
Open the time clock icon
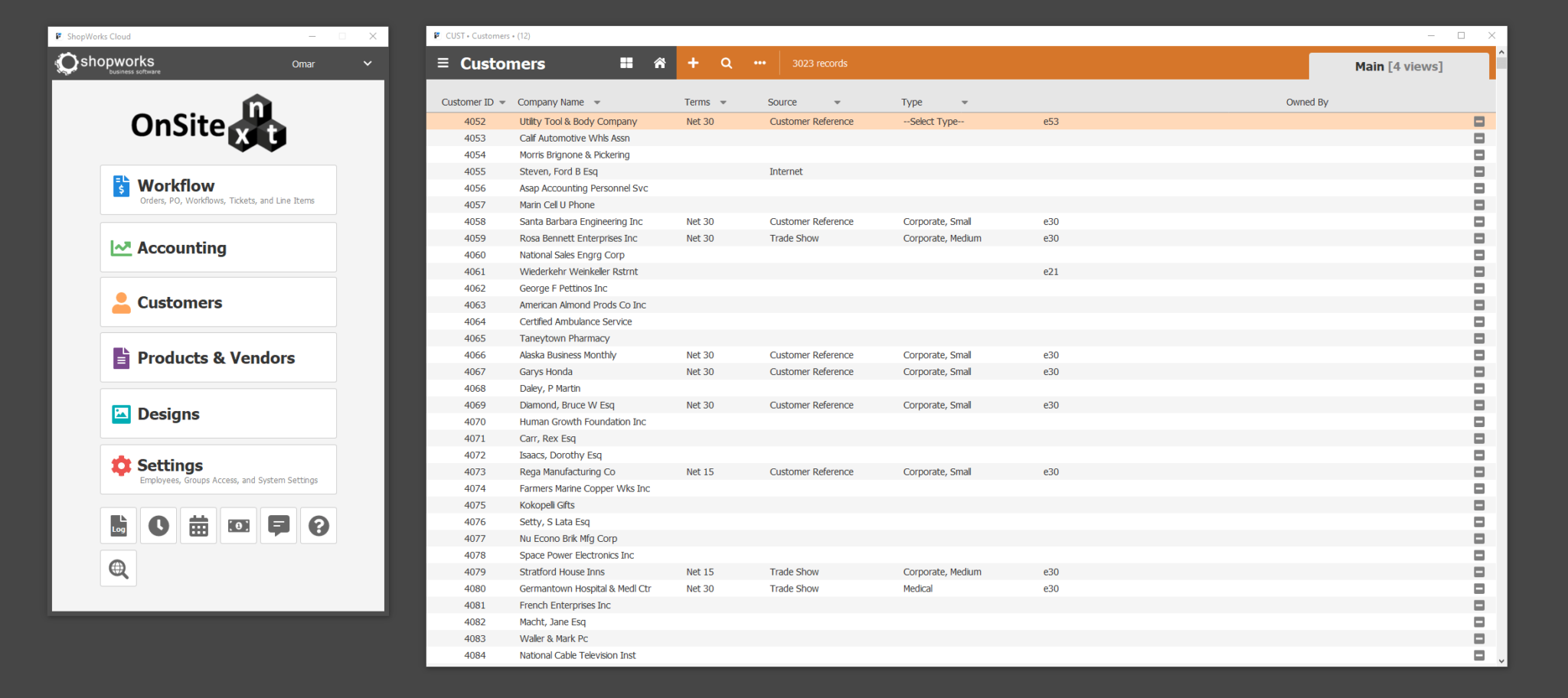(158, 526)
